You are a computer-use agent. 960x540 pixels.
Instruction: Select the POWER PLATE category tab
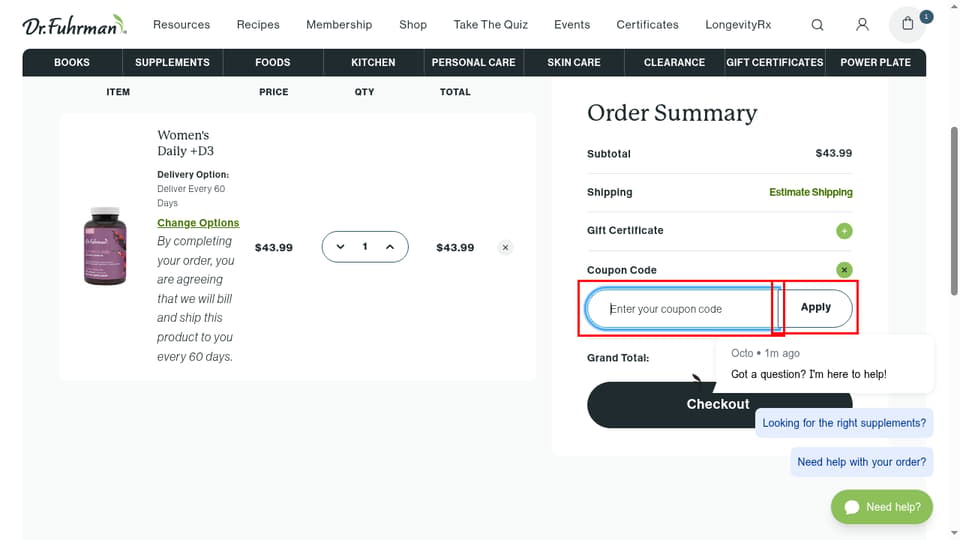click(876, 62)
